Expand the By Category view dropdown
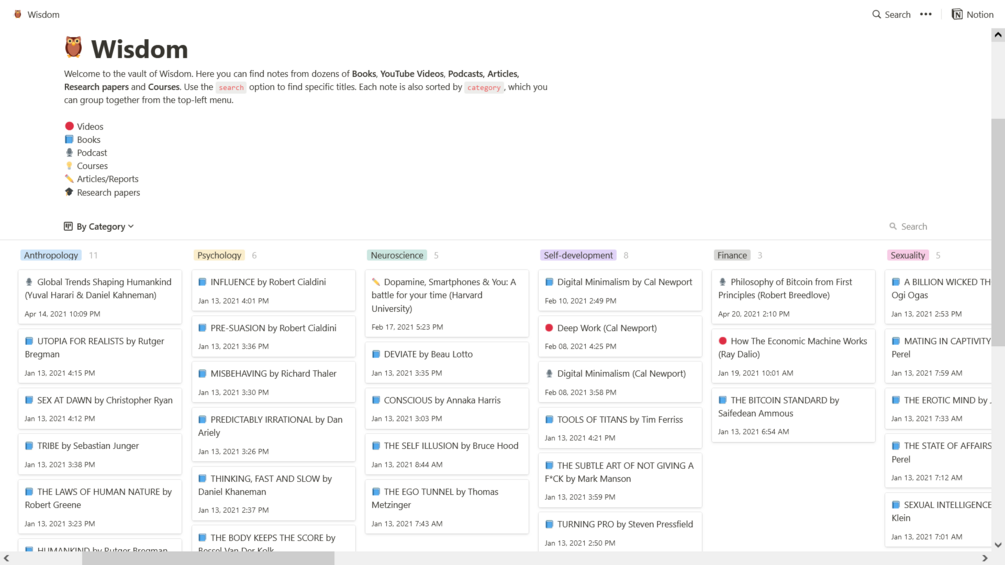This screenshot has height=565, width=1005. click(99, 226)
